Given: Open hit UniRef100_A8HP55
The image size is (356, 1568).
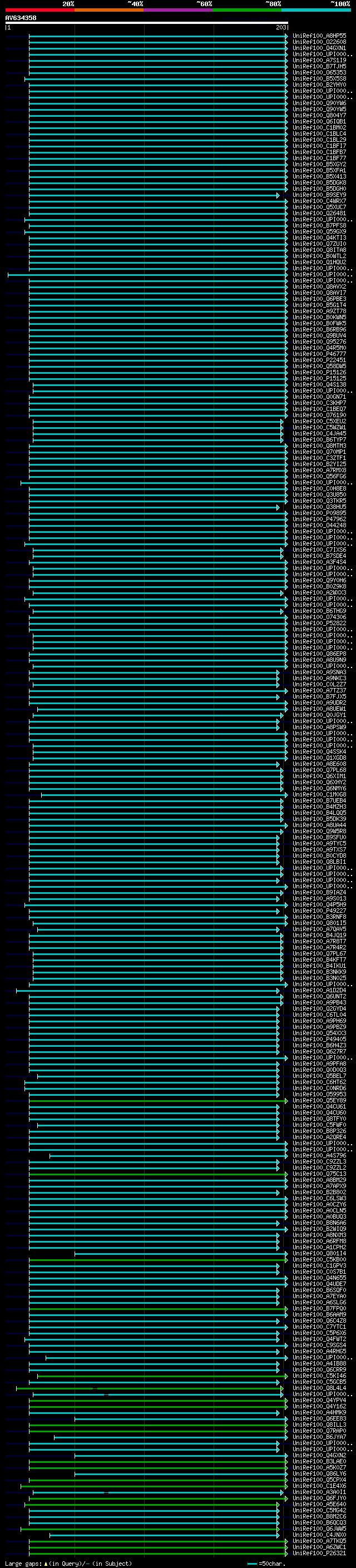Looking at the screenshot, I should click(x=319, y=36).
